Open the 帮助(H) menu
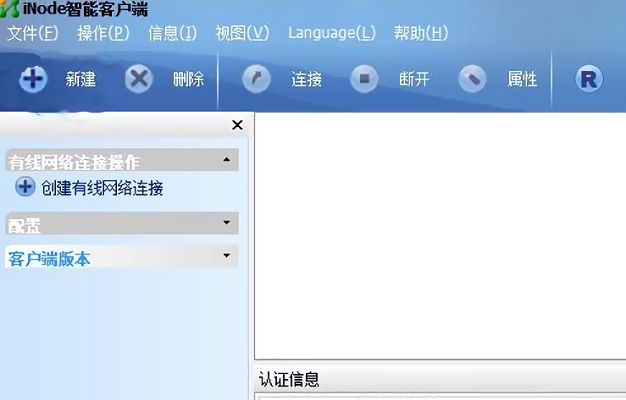Screen dimensions: 626x400 pos(421,33)
